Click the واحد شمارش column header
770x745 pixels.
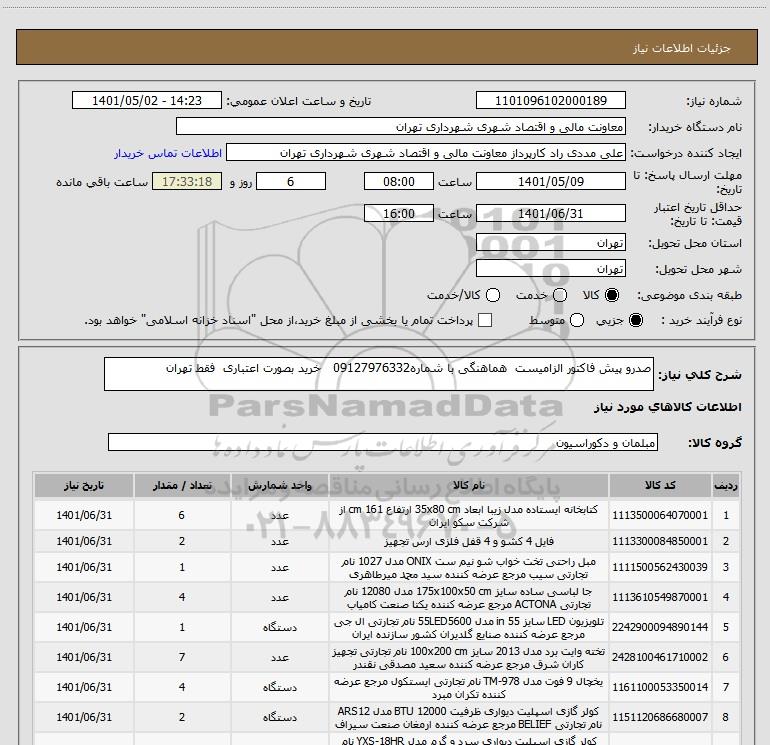pyautogui.click(x=279, y=485)
